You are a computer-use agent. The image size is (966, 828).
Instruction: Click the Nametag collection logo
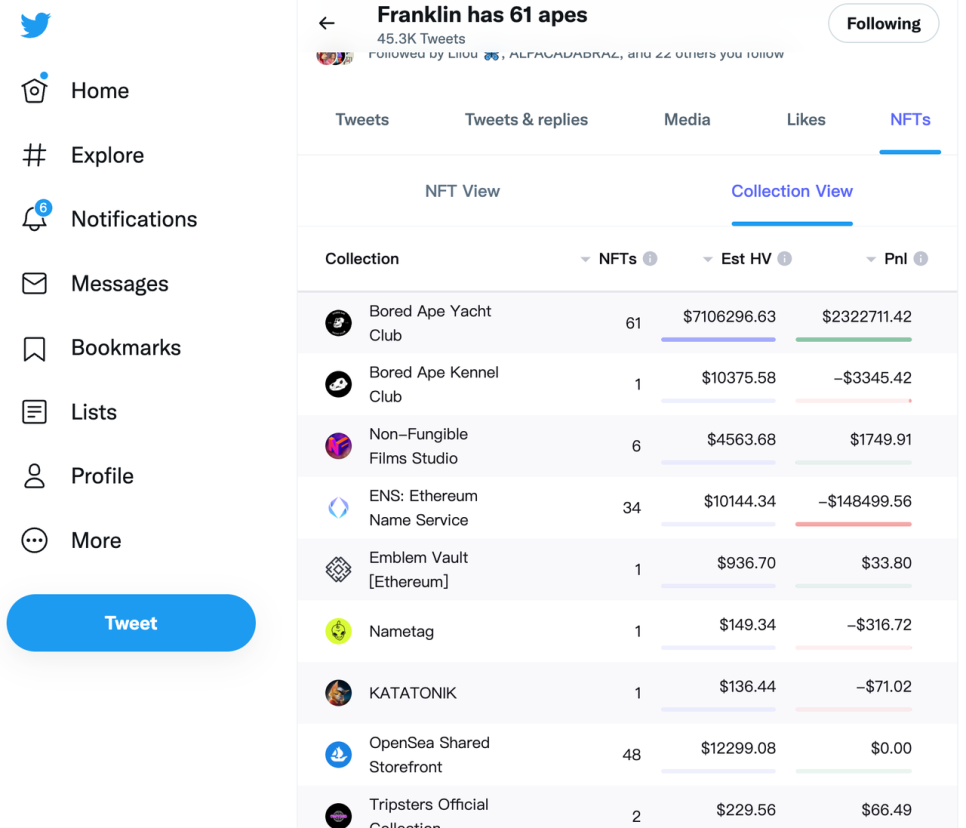coord(338,631)
